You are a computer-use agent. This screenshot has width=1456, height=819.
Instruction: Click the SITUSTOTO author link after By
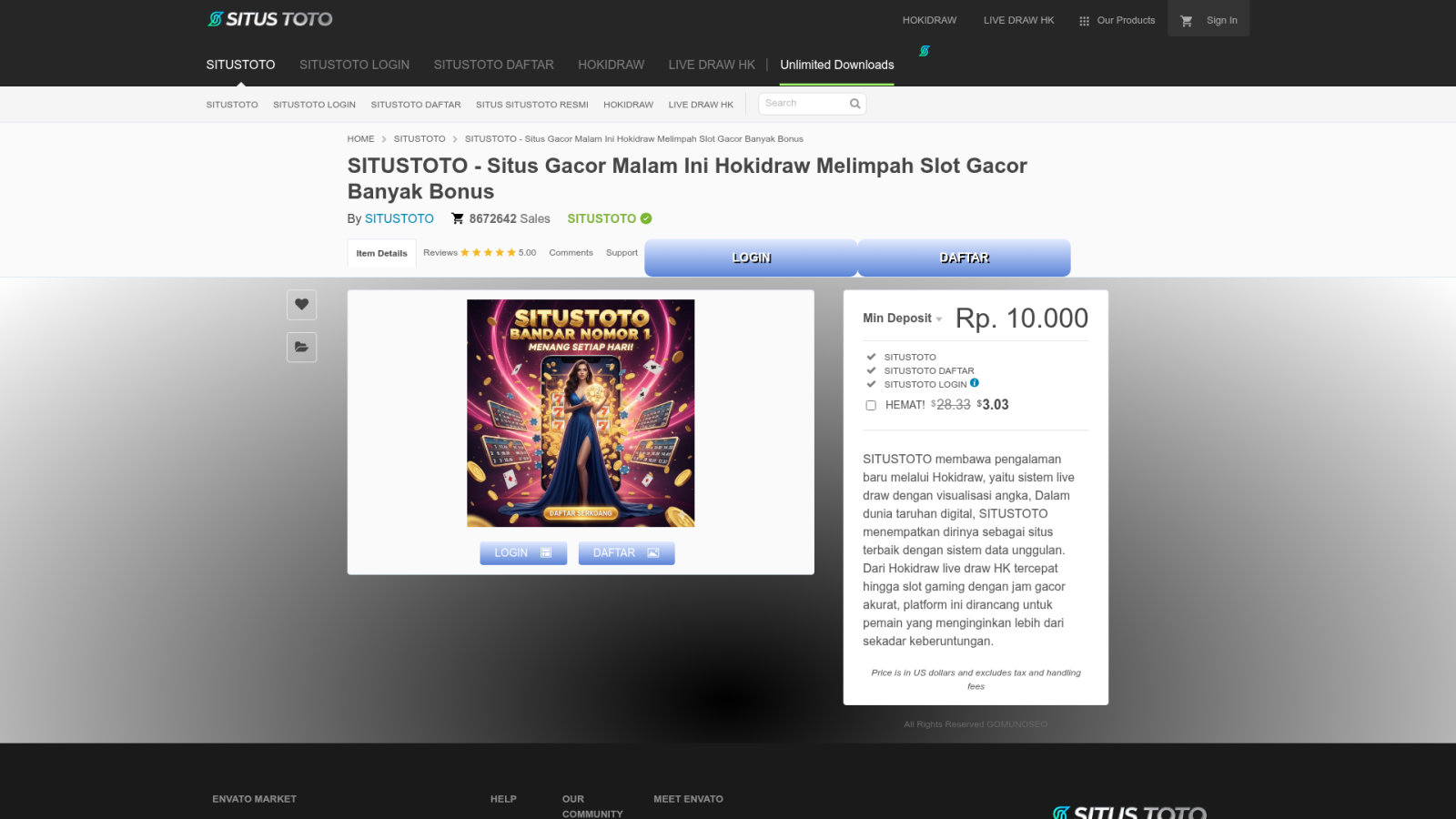point(399,218)
